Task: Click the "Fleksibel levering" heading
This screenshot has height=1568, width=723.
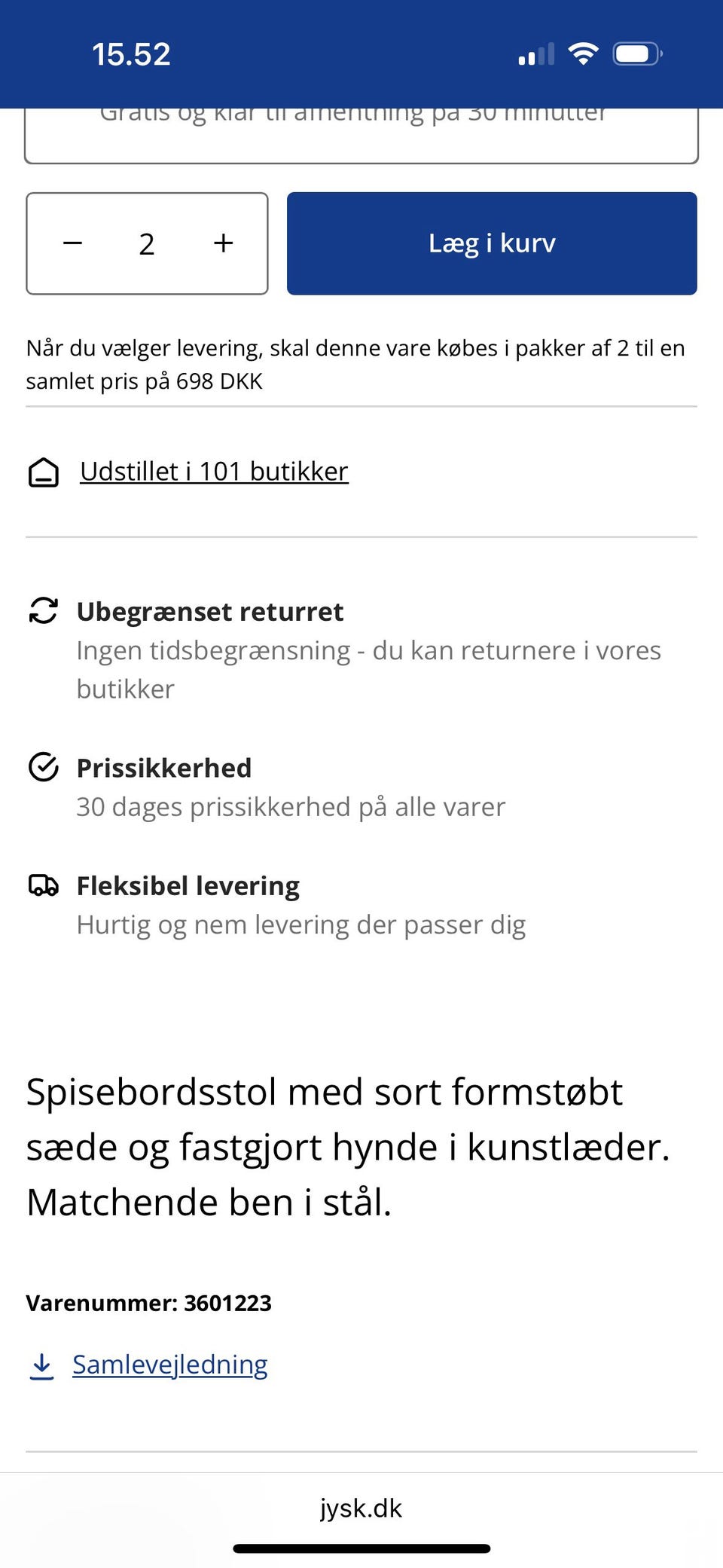Action: tap(187, 887)
